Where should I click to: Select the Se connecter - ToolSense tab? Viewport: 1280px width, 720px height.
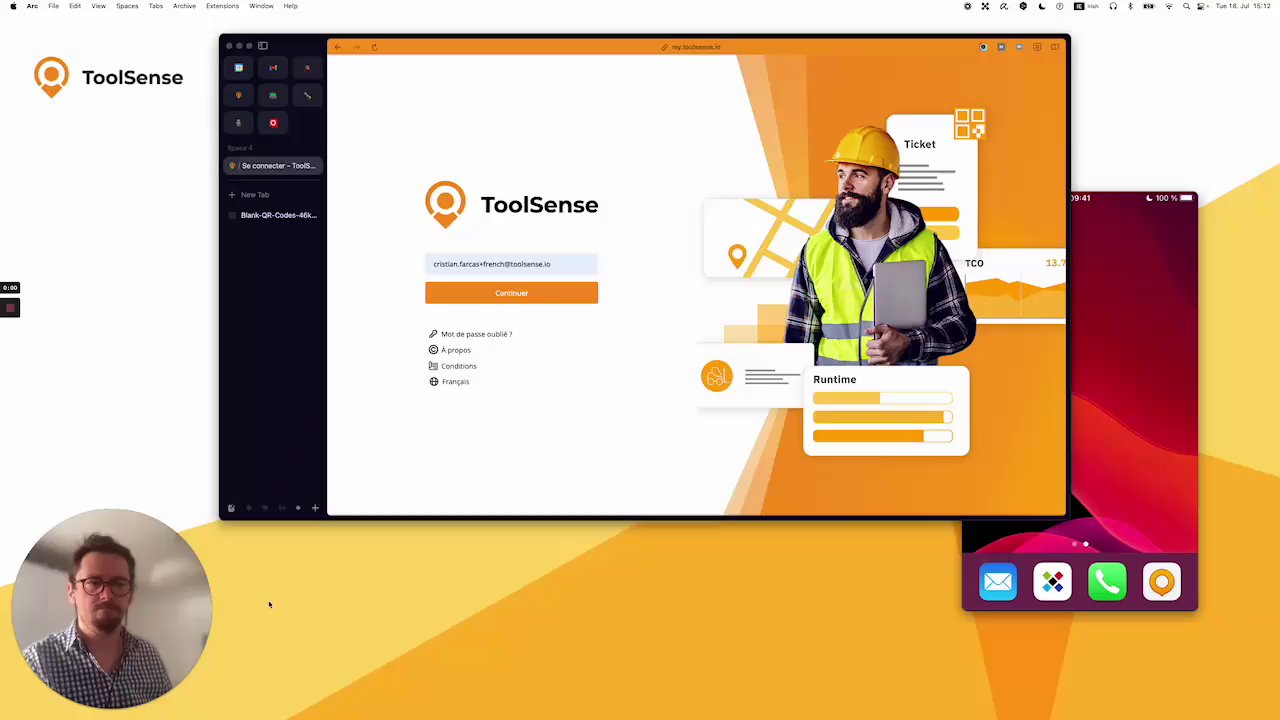pos(273,166)
